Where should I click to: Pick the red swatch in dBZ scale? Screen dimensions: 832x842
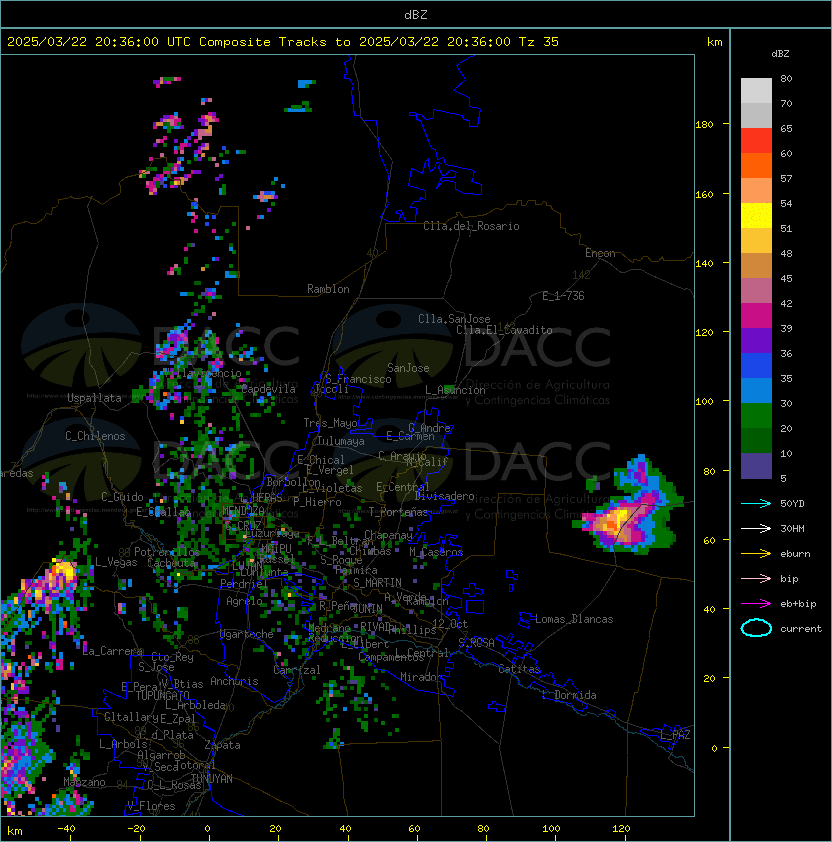(x=756, y=141)
